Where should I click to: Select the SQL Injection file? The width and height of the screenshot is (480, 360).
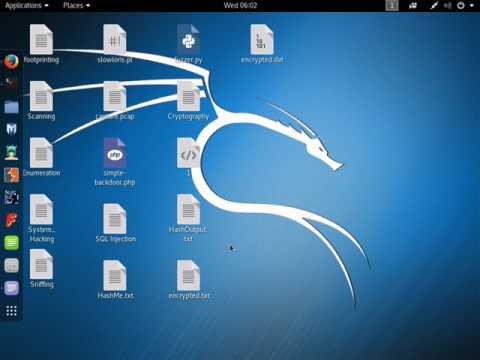115,223
